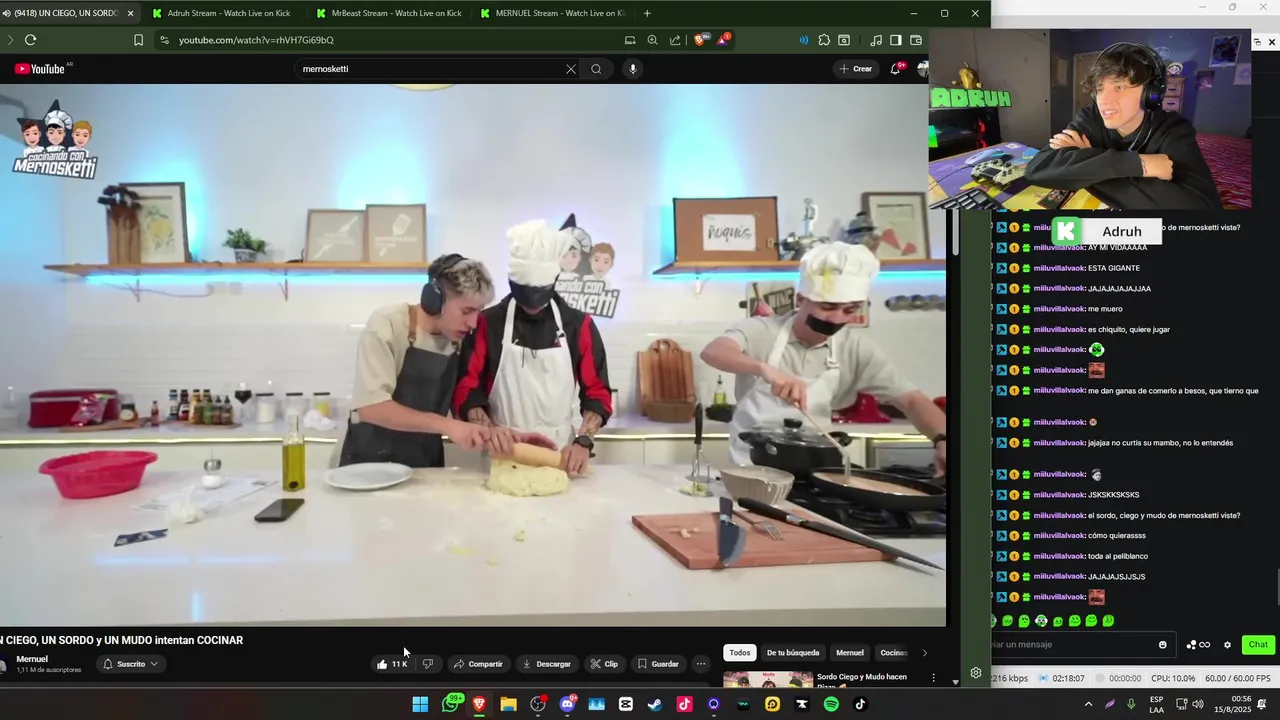Close the UN CIEGO YouTube tab
The image size is (1280, 720).
128,13
